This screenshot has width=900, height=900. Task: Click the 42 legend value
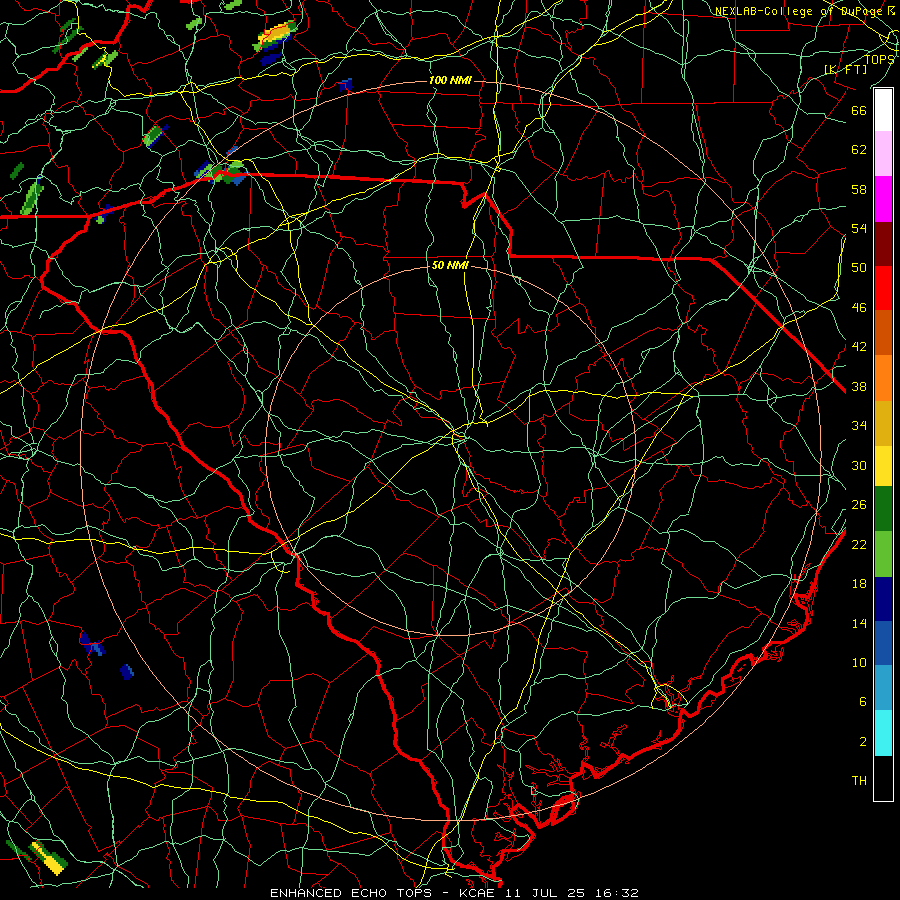pos(859,346)
